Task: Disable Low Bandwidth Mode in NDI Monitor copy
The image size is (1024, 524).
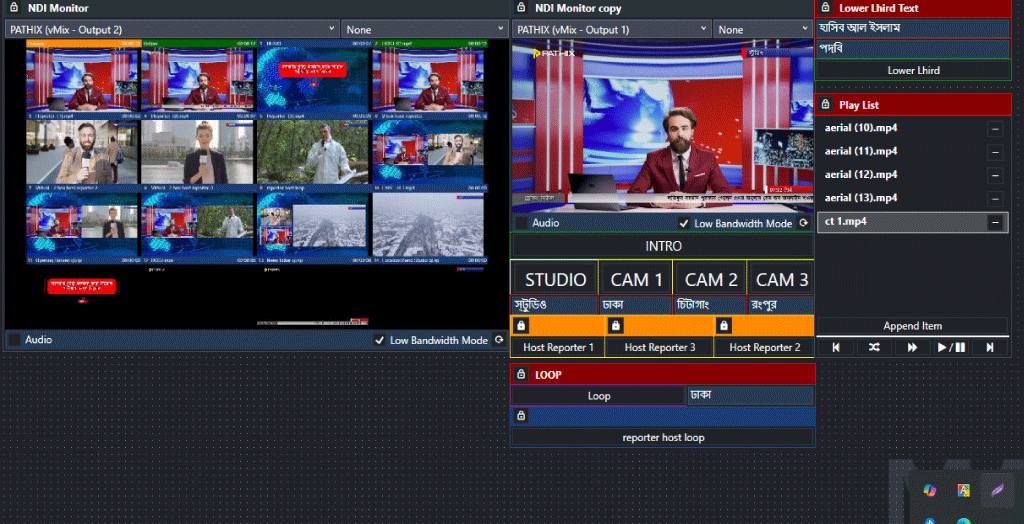Action: click(684, 224)
